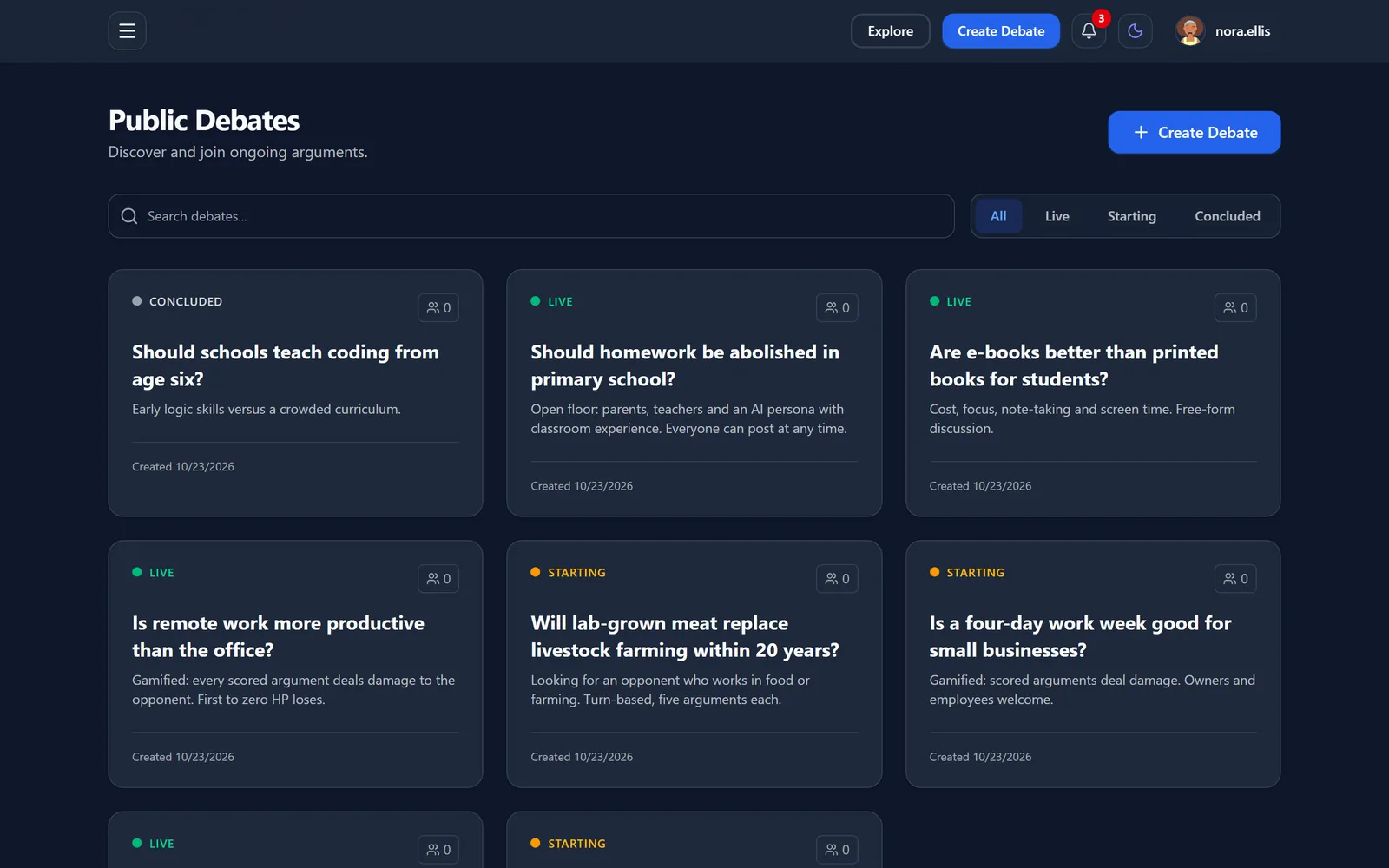Click participant count on four-day week card
The height and width of the screenshot is (868, 1389).
point(1235,579)
